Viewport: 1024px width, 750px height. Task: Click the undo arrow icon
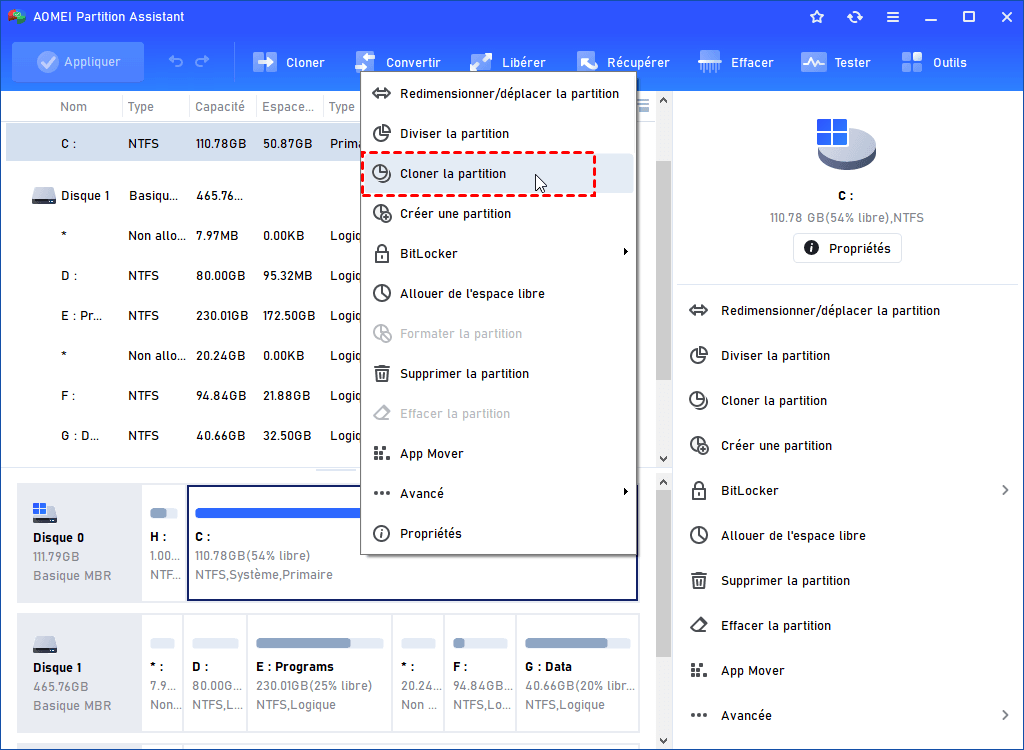click(x=176, y=61)
